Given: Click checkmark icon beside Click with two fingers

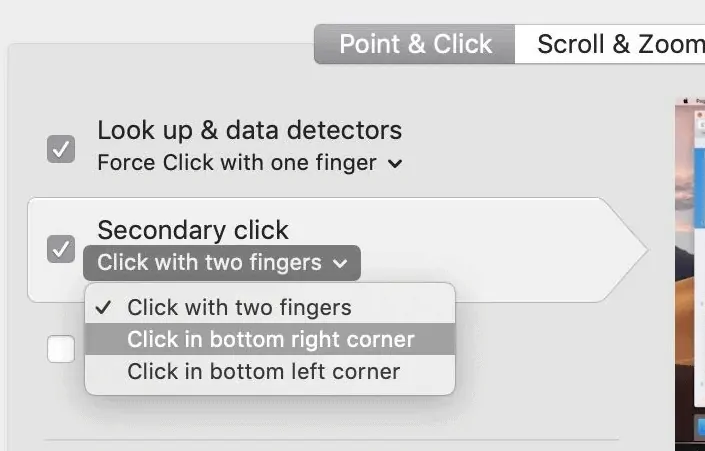Looking at the screenshot, I should tap(103, 307).
